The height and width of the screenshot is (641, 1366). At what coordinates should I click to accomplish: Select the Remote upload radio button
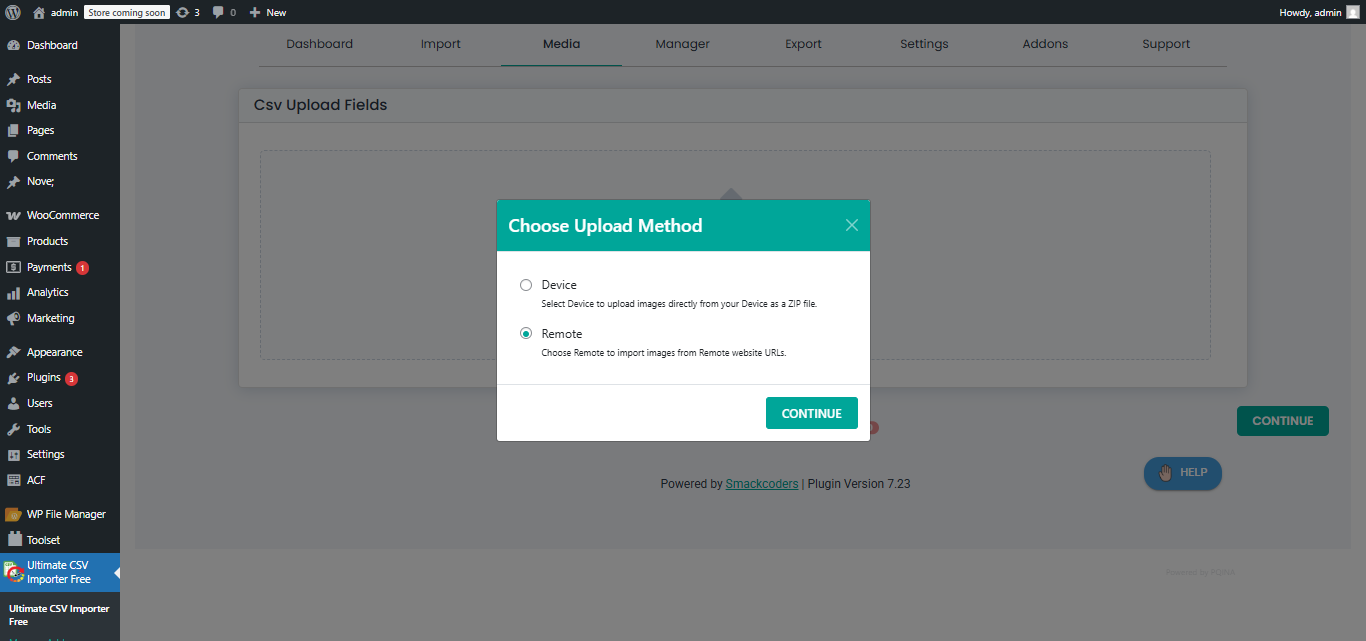[526, 334]
